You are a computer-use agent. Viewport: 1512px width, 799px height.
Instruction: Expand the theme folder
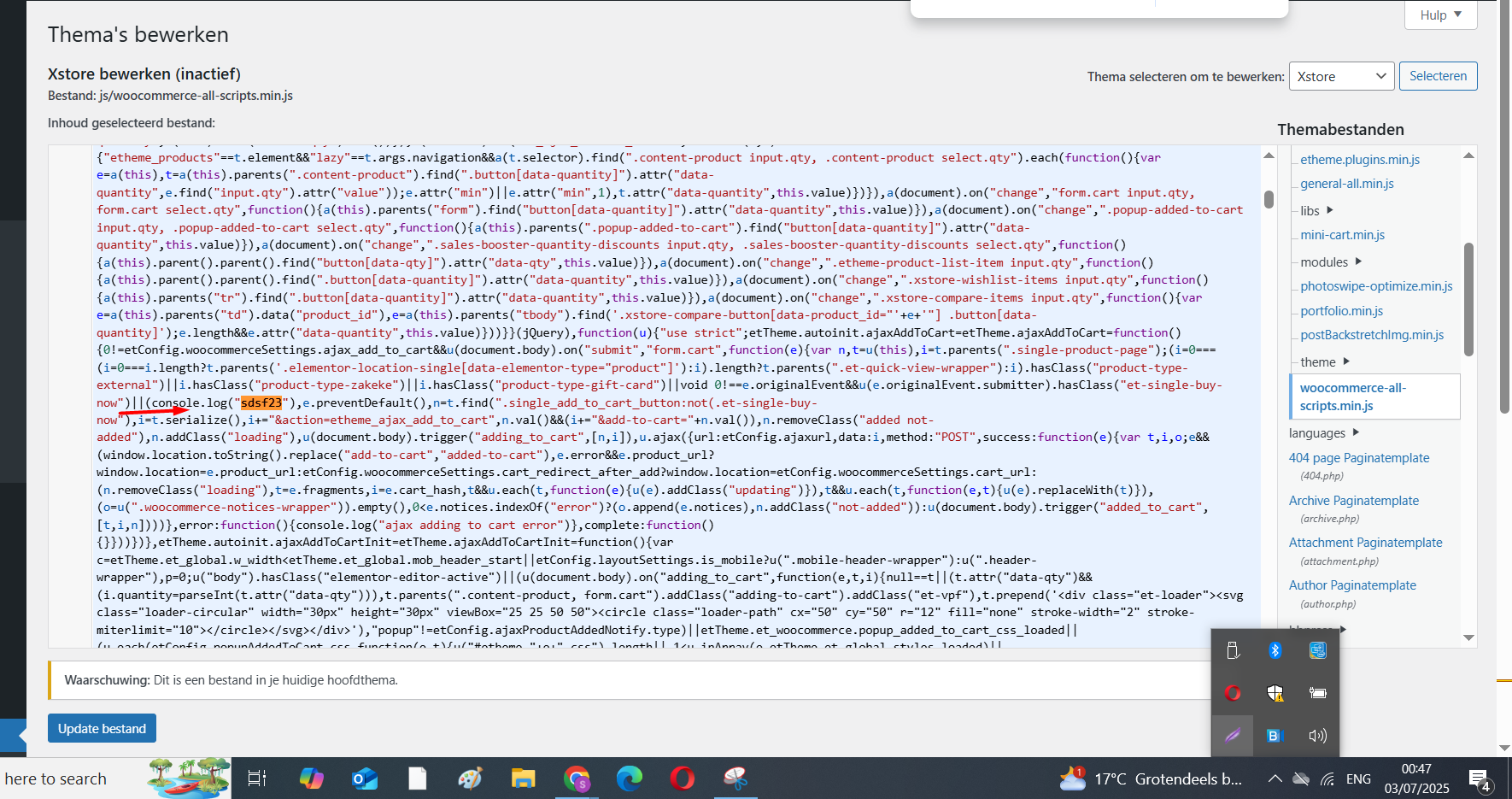[1325, 362]
